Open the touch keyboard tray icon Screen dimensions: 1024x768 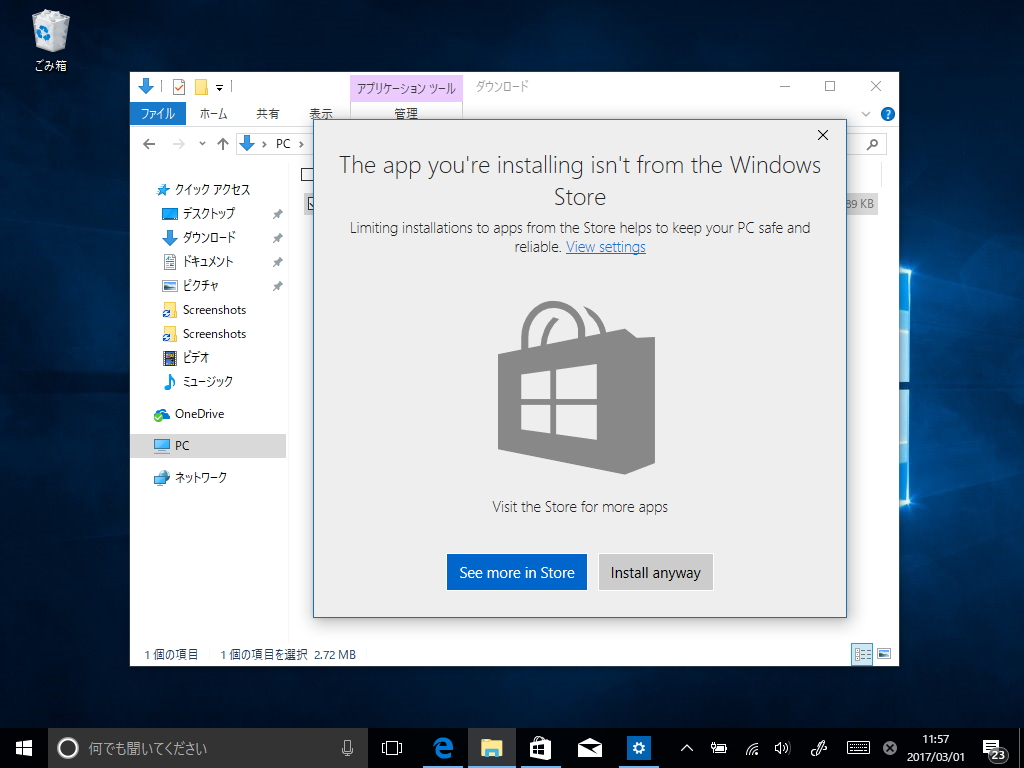click(857, 748)
